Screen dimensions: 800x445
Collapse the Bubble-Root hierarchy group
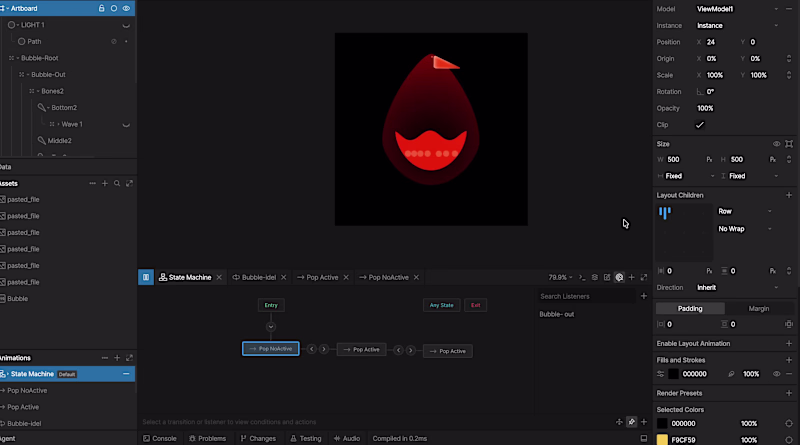tap(18, 58)
